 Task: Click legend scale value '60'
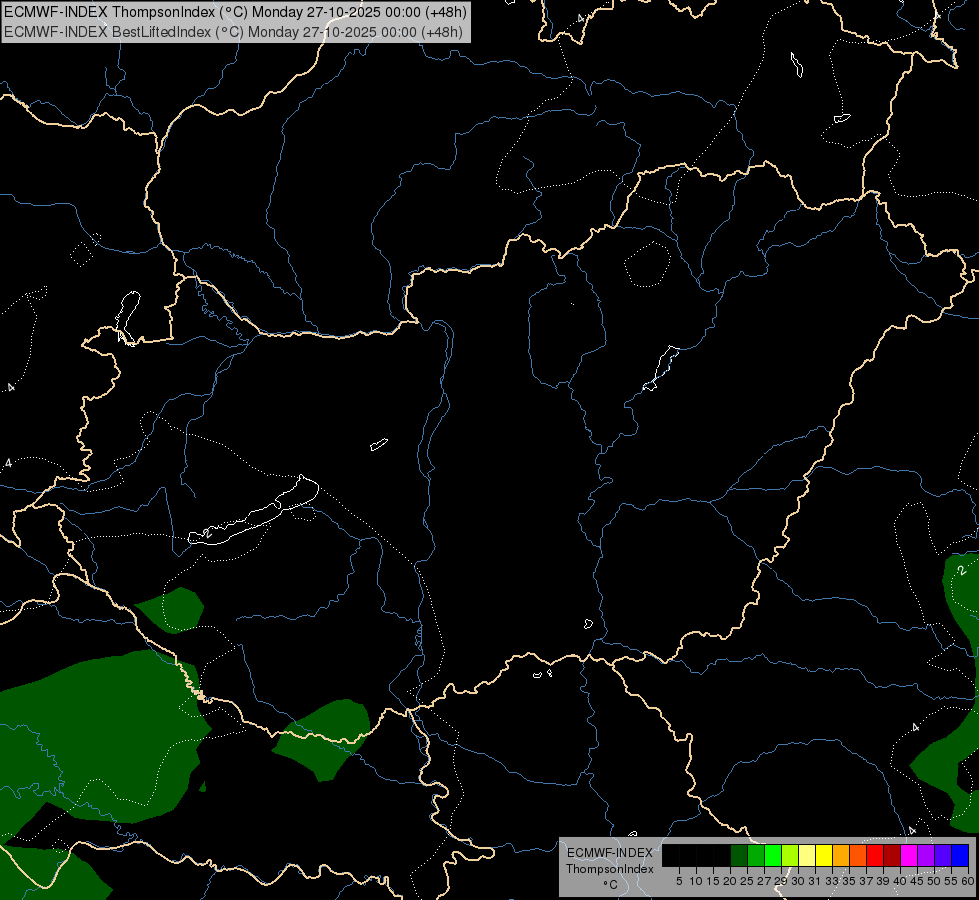[968, 881]
